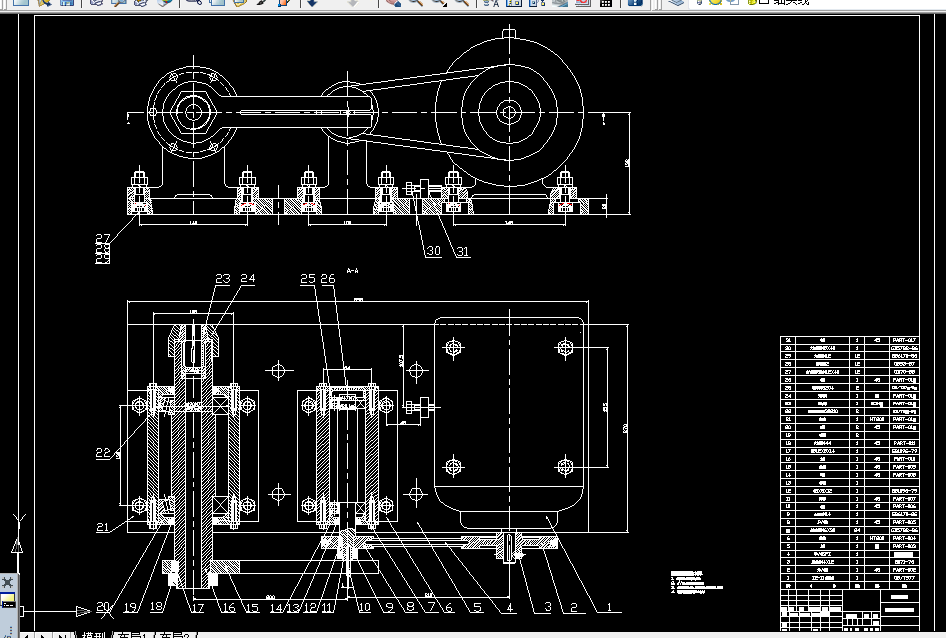Select part balloon number 15
This screenshot has width=946, height=638.
coord(252,607)
